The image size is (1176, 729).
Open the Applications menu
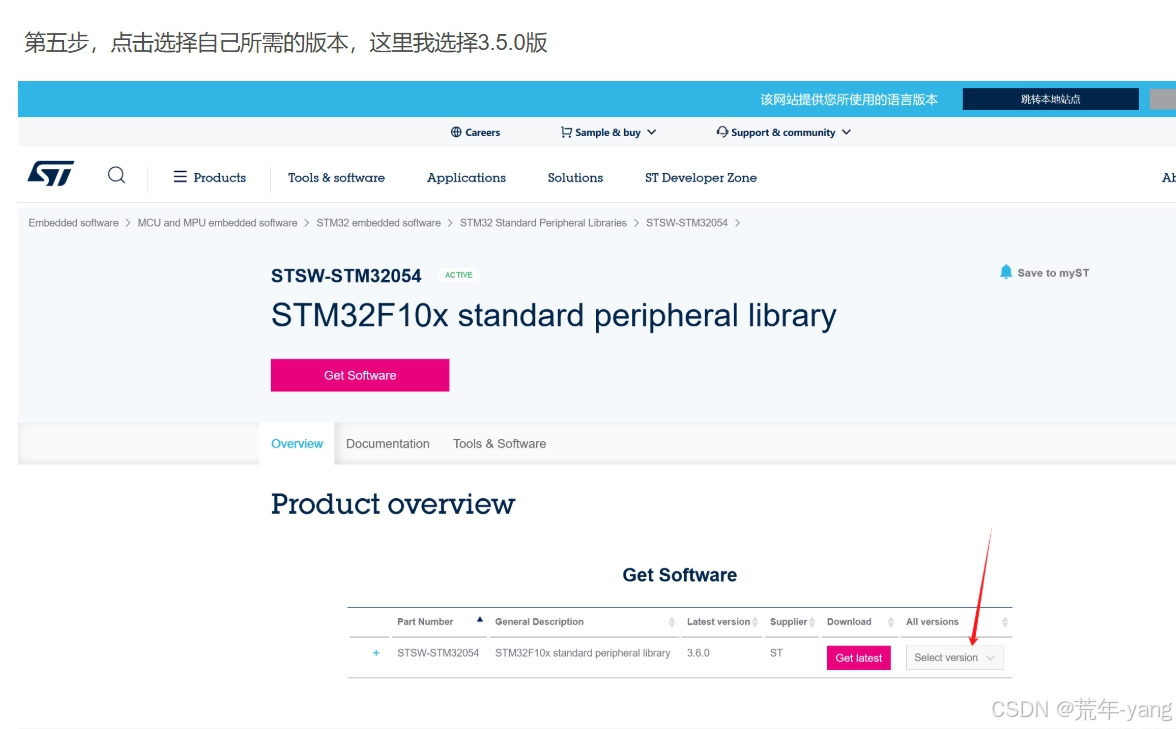[466, 178]
